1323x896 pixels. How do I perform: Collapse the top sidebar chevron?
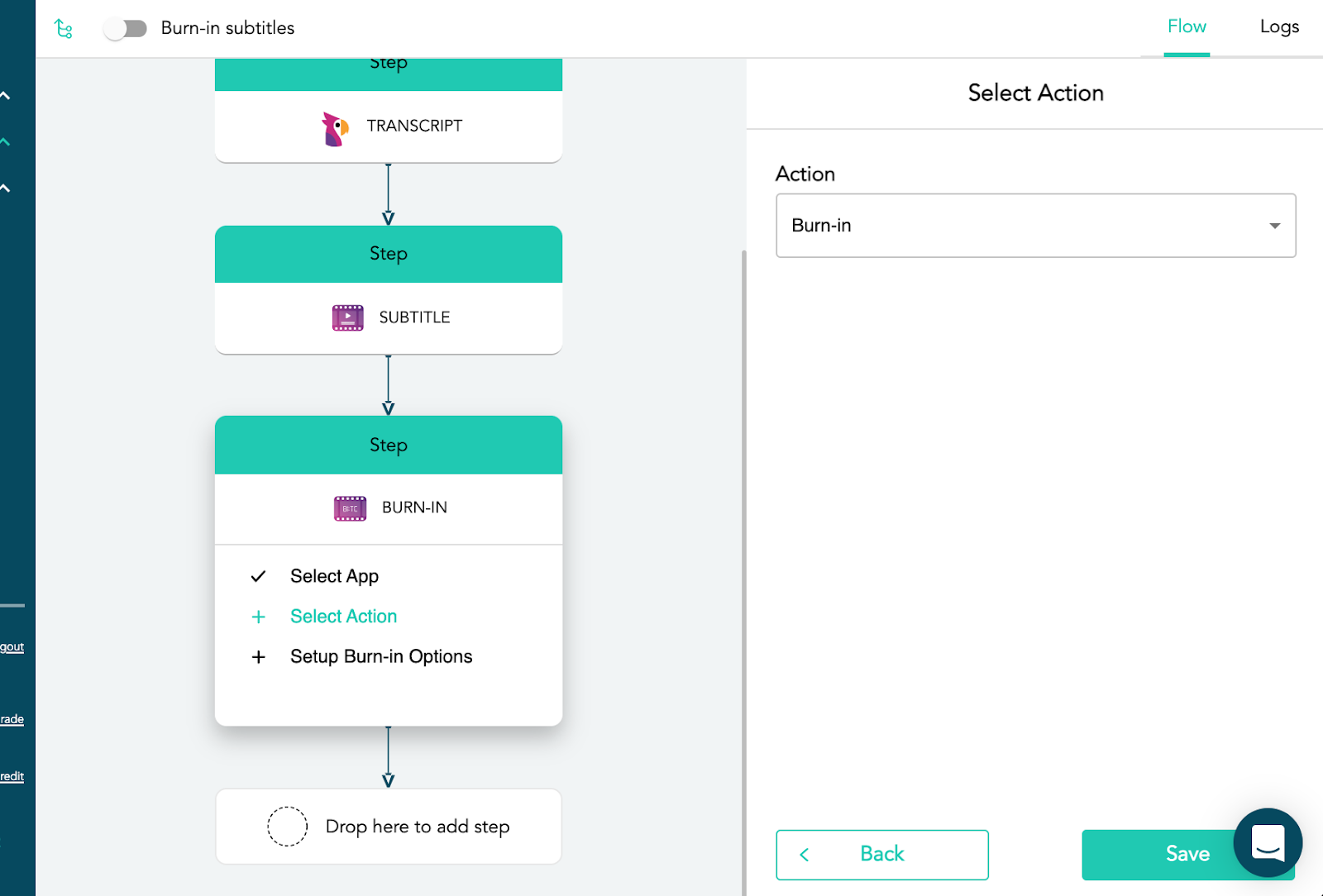click(6, 96)
